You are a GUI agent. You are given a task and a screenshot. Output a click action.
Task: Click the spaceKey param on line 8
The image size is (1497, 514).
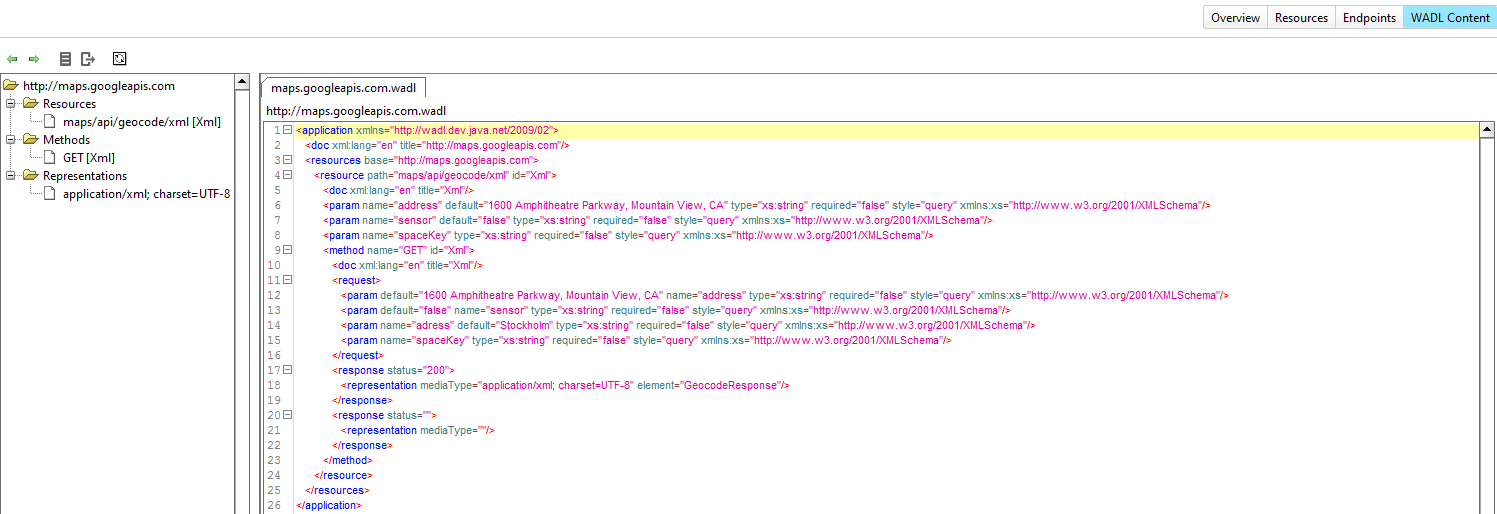point(628,235)
